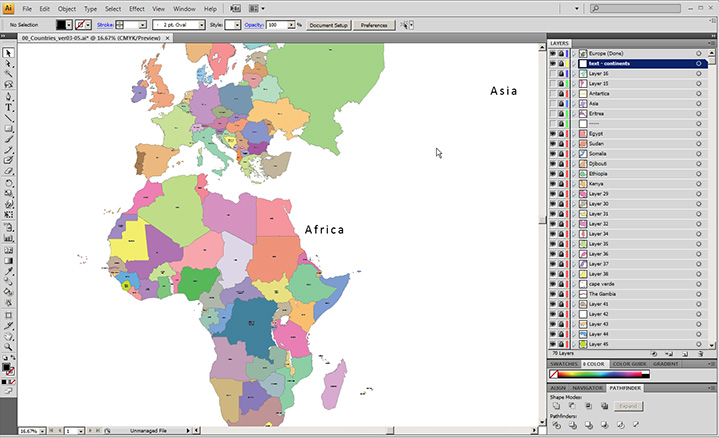Open the brush definition dropdown showing 2 pt. Oval

tap(201, 24)
